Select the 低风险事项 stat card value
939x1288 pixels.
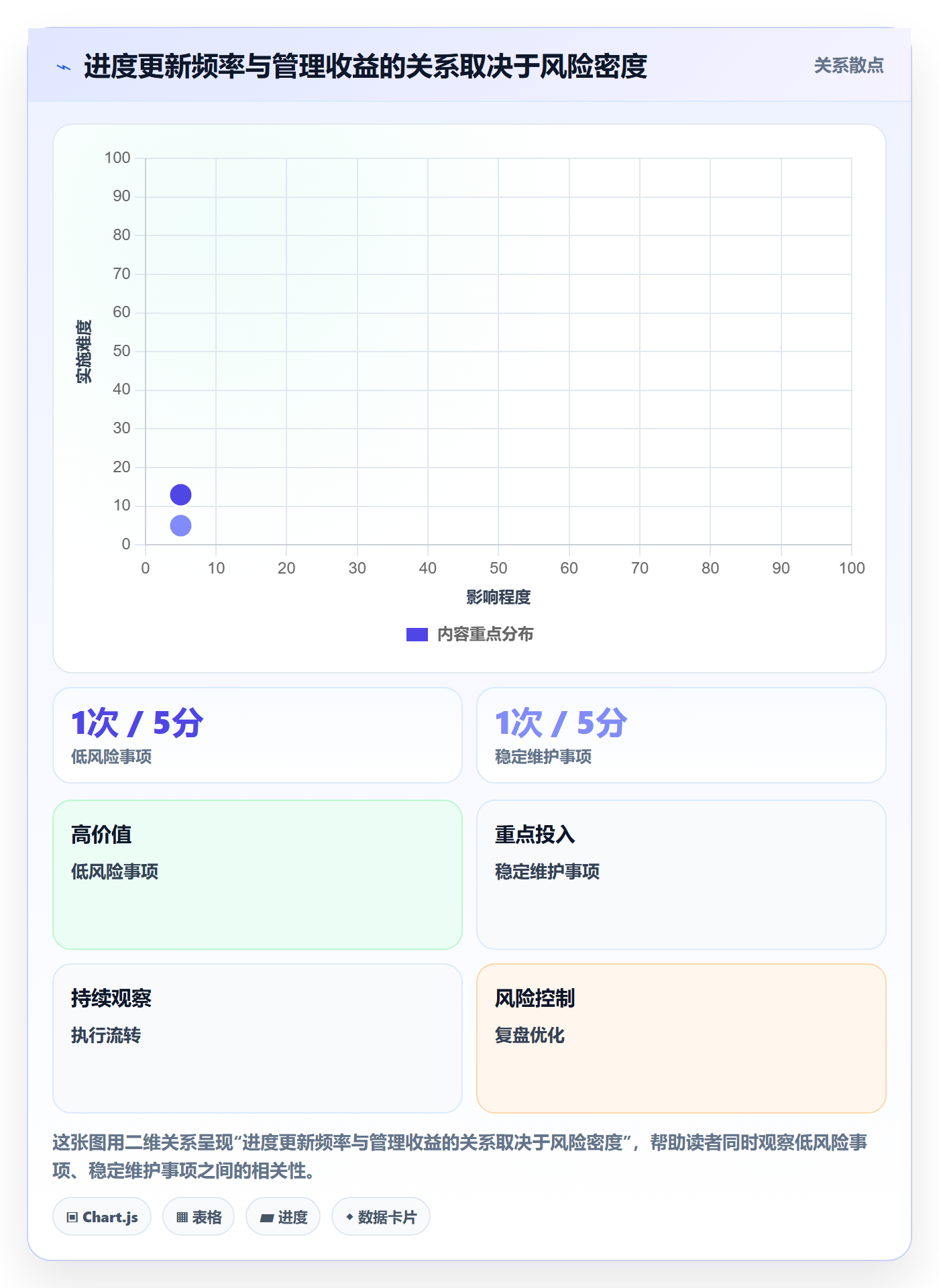[x=137, y=723]
